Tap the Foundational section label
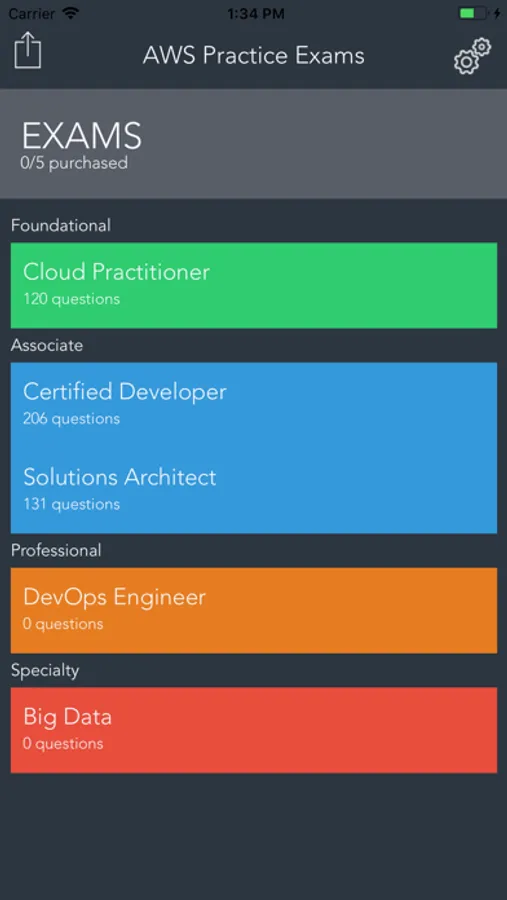Screen dimensions: 507x900 coord(61,225)
